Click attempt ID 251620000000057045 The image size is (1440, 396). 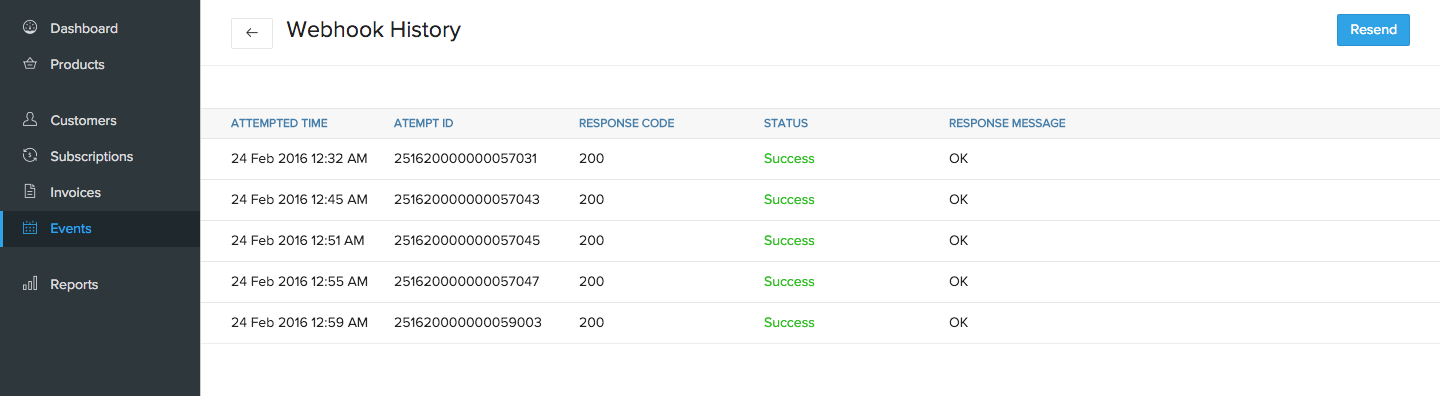(467, 241)
